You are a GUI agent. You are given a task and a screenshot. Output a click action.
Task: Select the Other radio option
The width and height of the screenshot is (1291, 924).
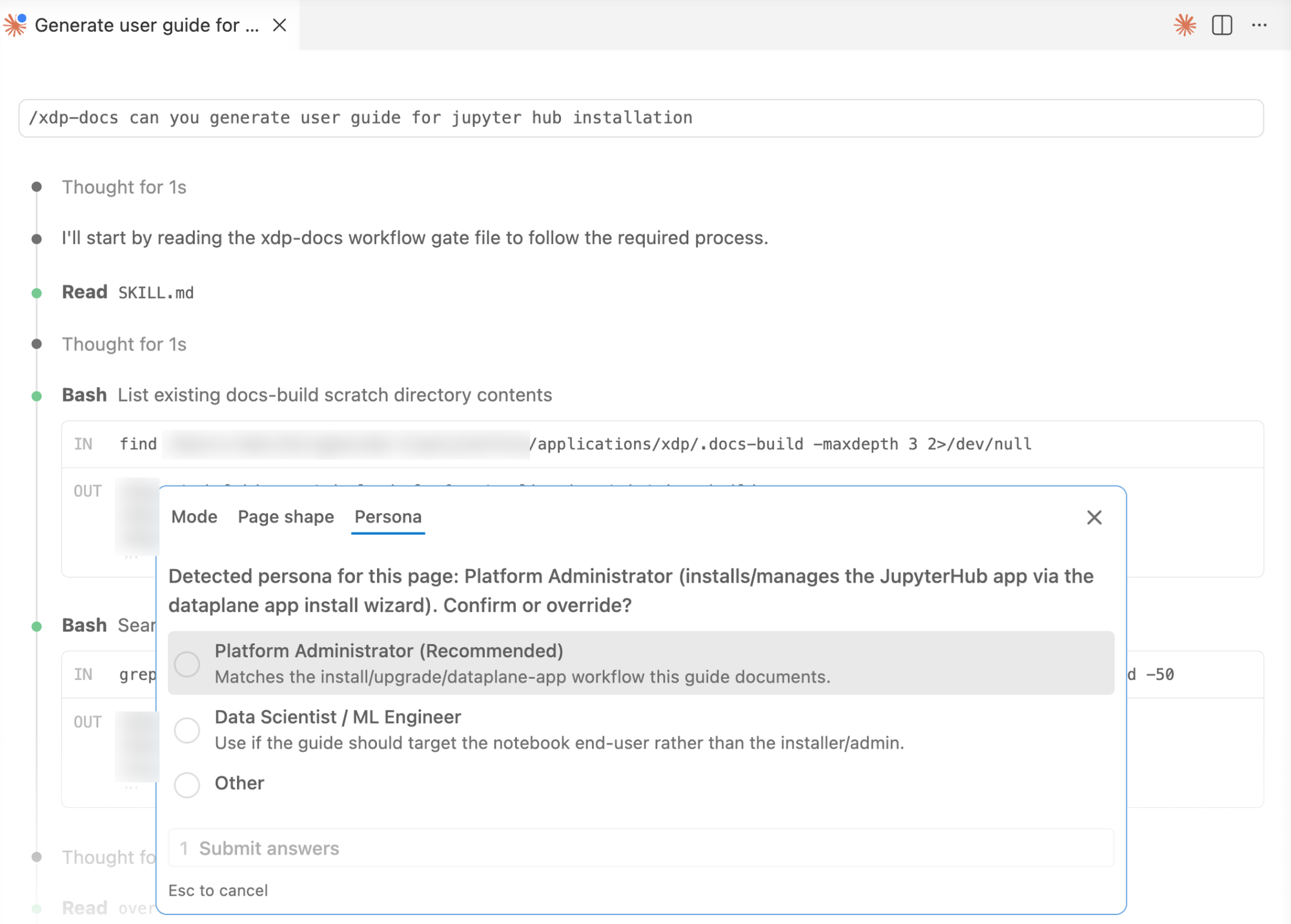click(x=187, y=784)
